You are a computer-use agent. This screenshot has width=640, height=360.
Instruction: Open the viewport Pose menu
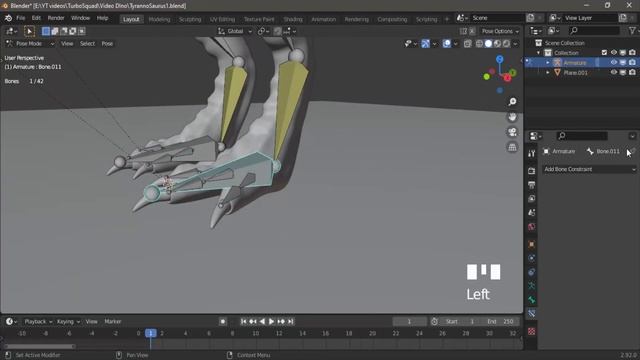coord(107,44)
